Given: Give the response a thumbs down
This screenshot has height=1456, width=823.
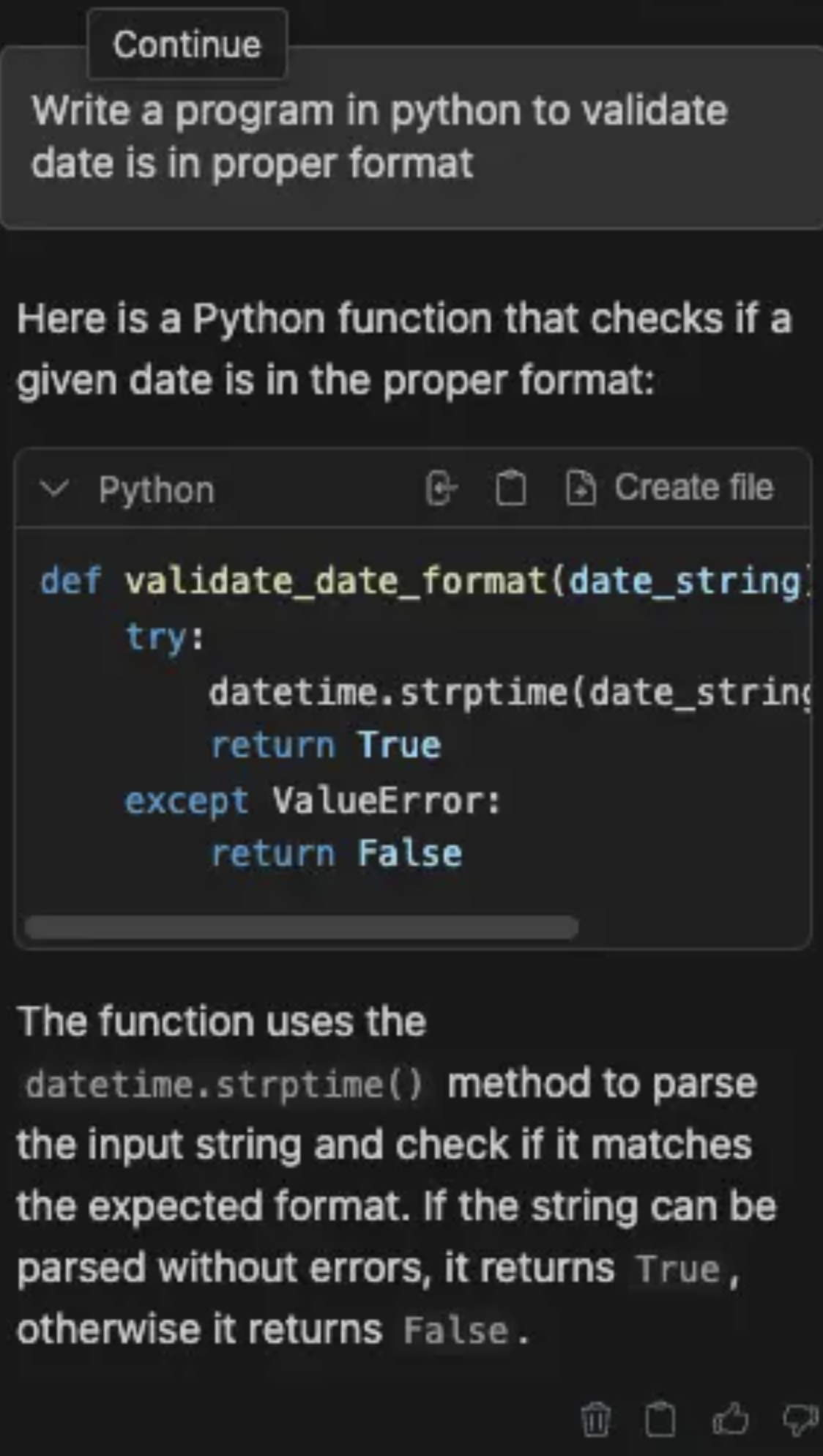Looking at the screenshot, I should [800, 1419].
